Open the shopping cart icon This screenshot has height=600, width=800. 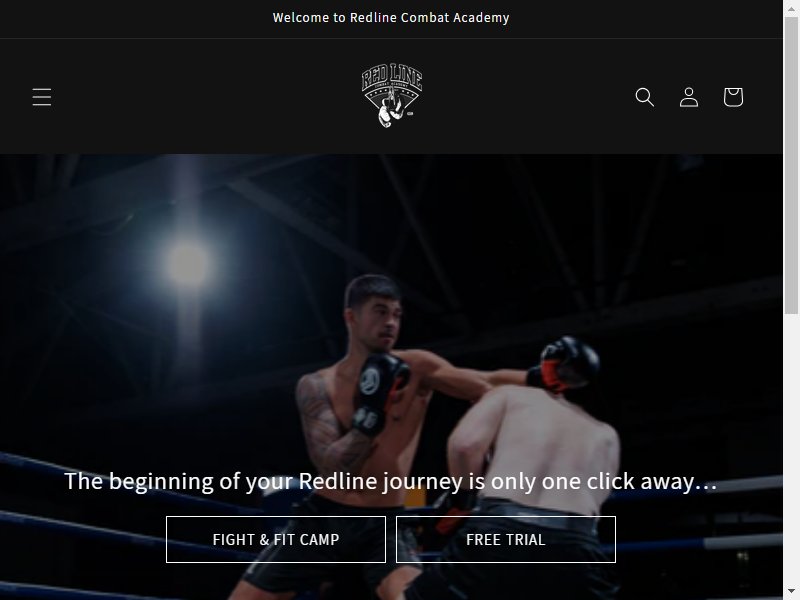click(733, 97)
